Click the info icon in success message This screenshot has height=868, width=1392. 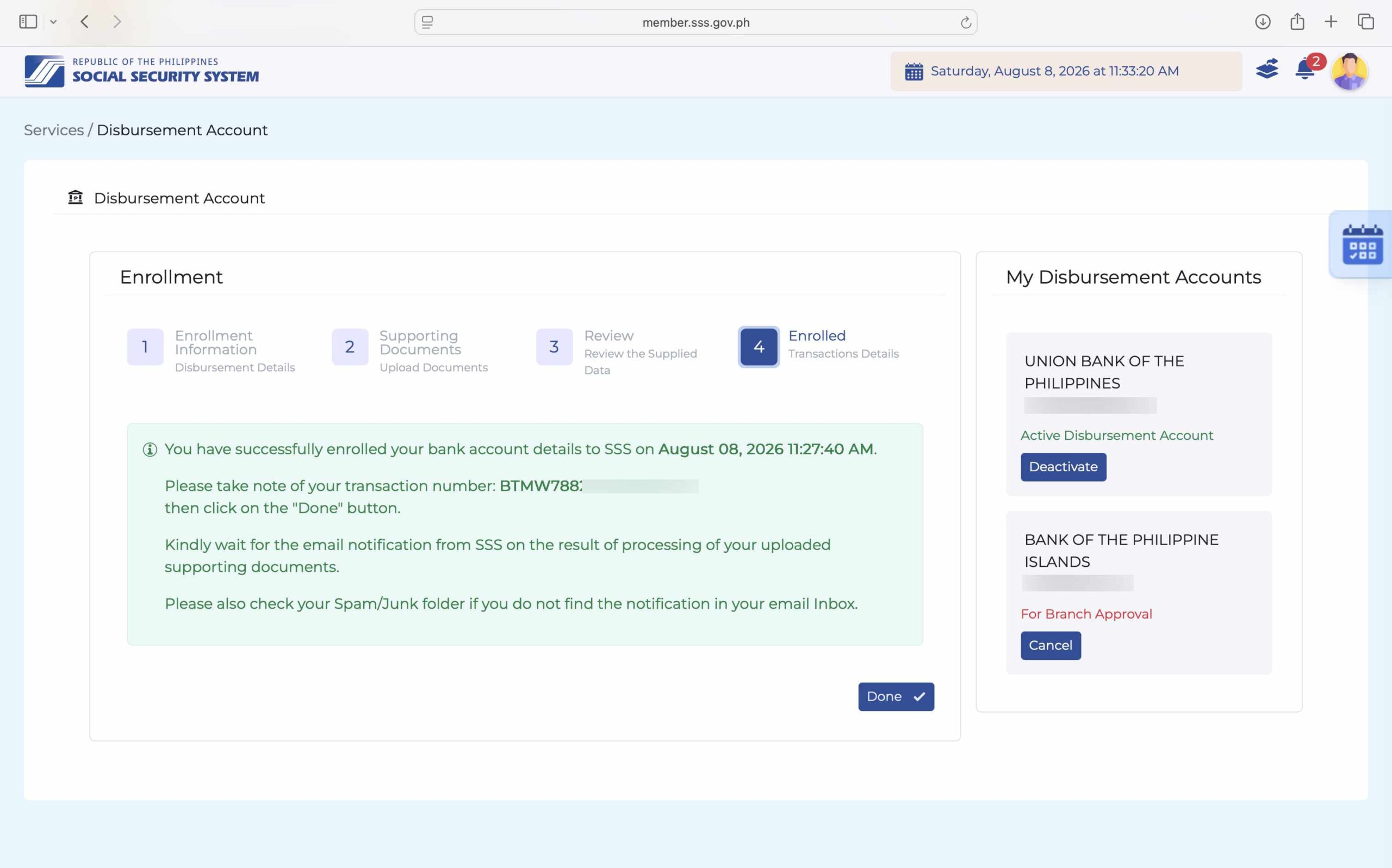tap(150, 449)
